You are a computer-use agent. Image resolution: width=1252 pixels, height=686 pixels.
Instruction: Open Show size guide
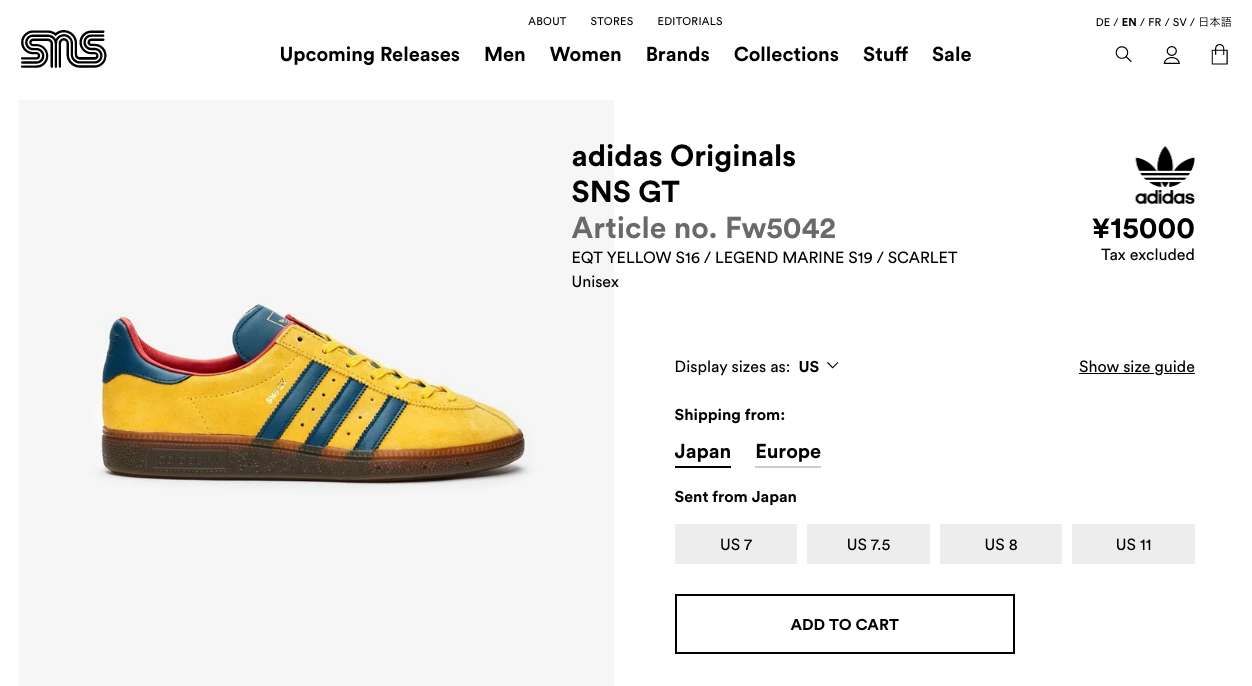(x=1136, y=366)
